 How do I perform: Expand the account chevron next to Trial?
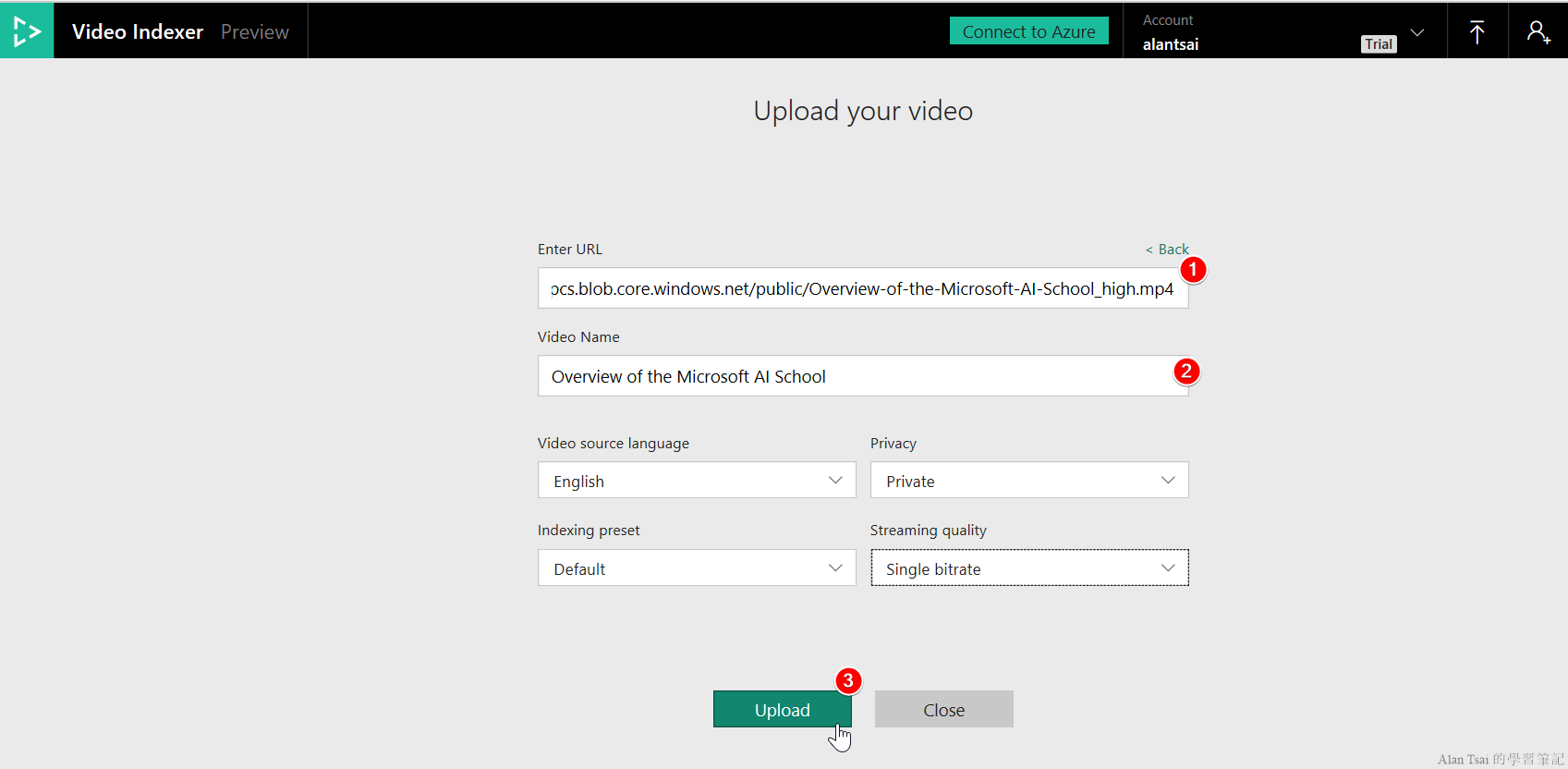coord(1416,33)
